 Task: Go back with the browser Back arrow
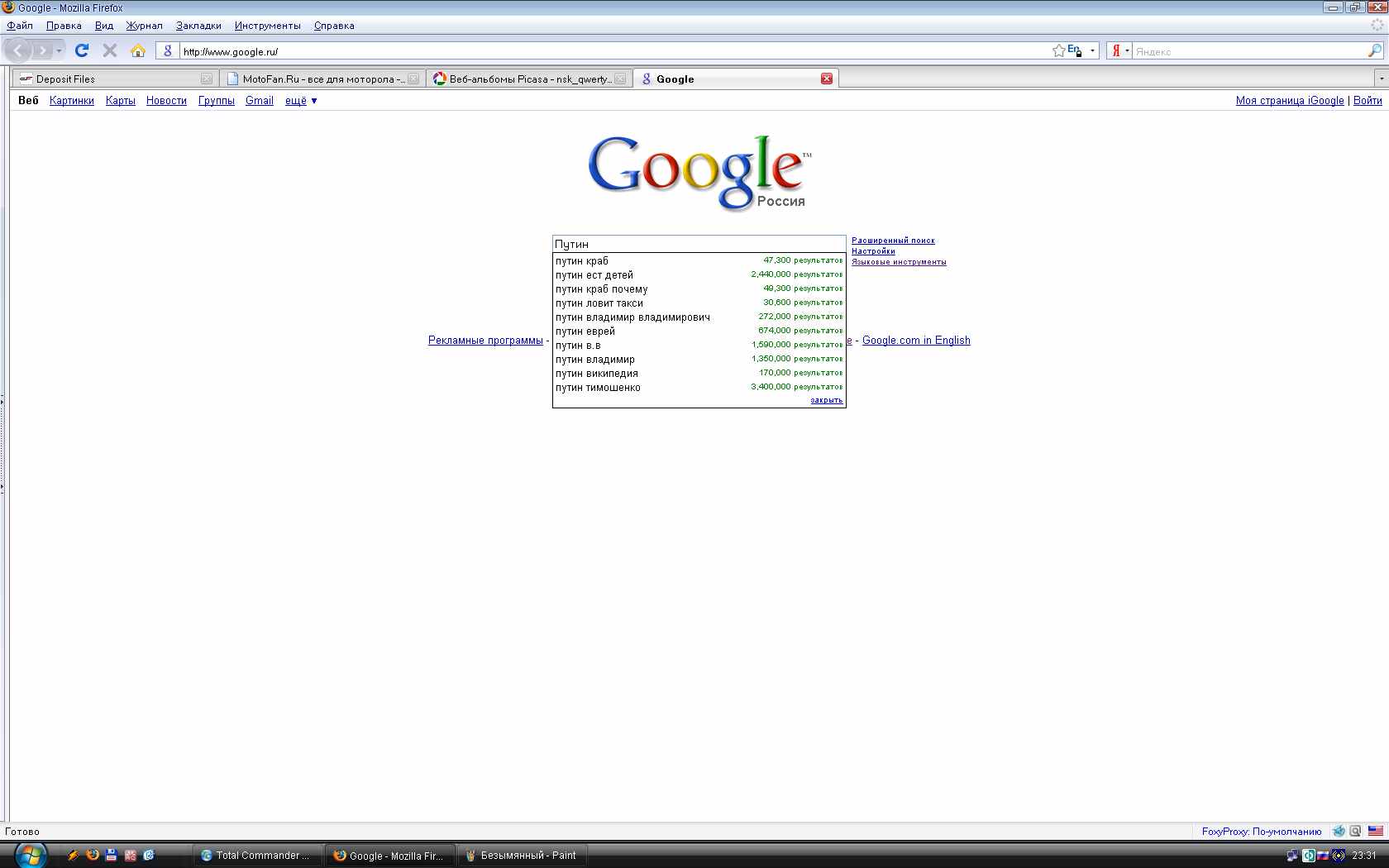pyautogui.click(x=18, y=50)
